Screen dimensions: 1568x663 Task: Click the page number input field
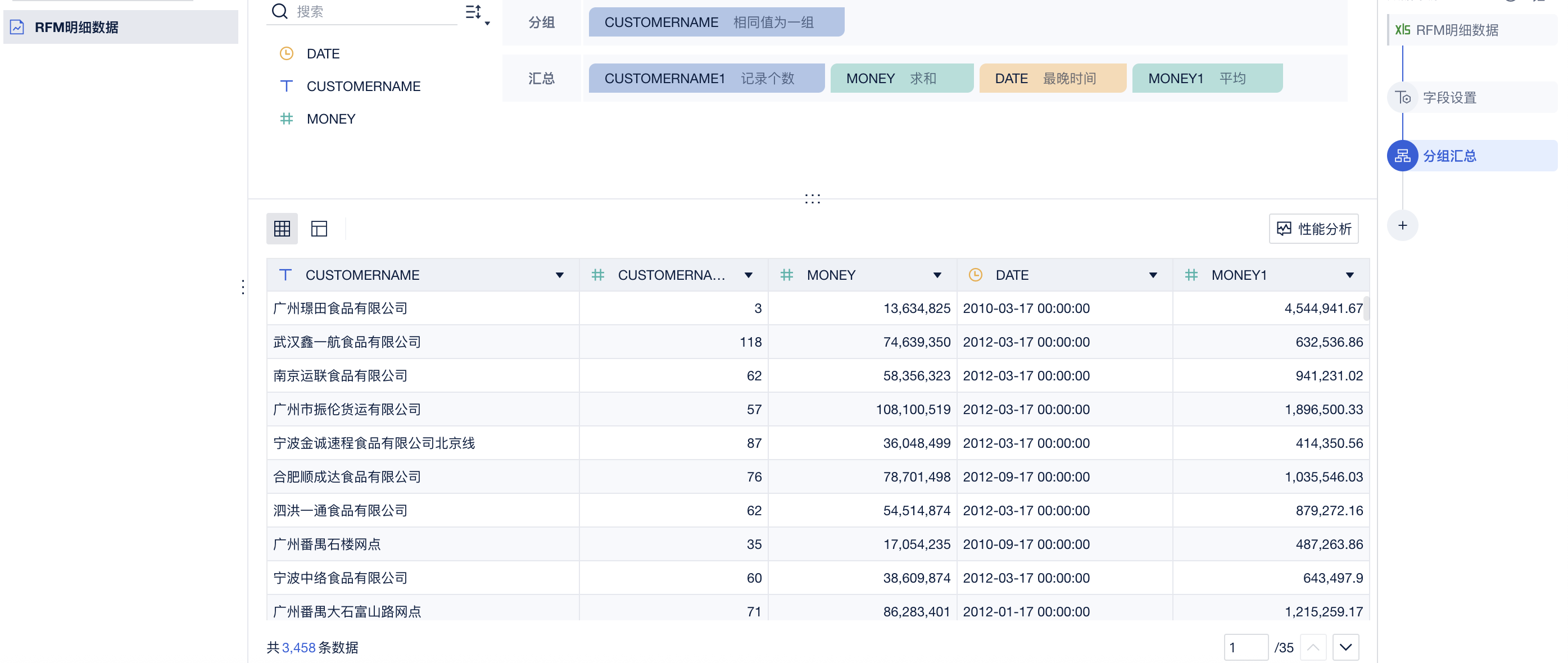click(x=1245, y=647)
